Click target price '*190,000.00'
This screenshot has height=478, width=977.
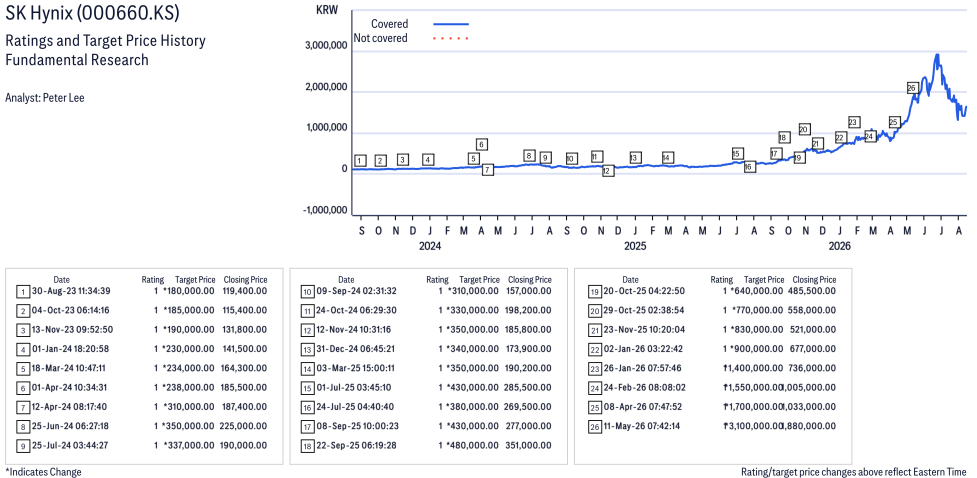click(x=189, y=330)
